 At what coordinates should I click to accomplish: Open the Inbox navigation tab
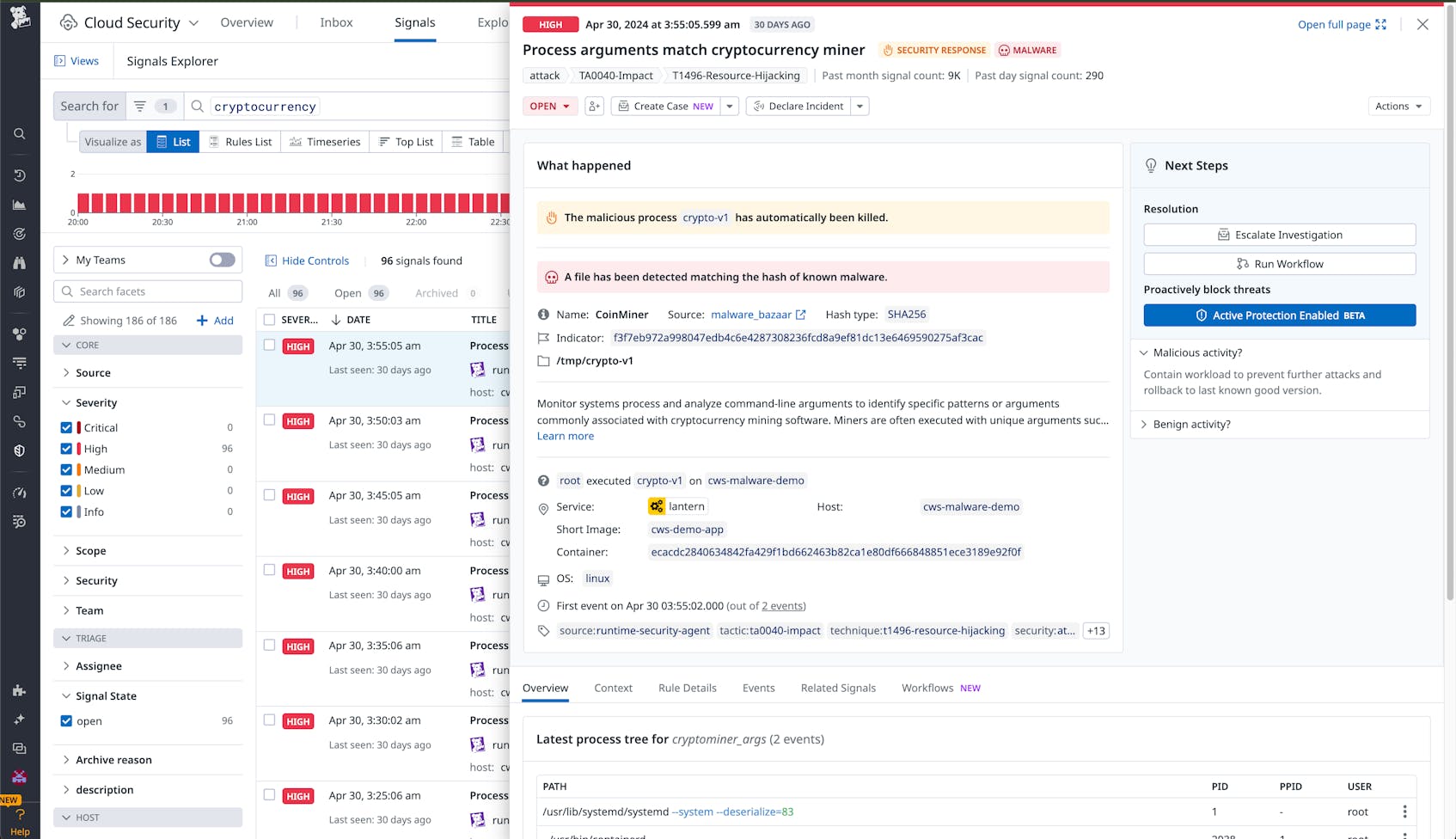pyautogui.click(x=335, y=22)
